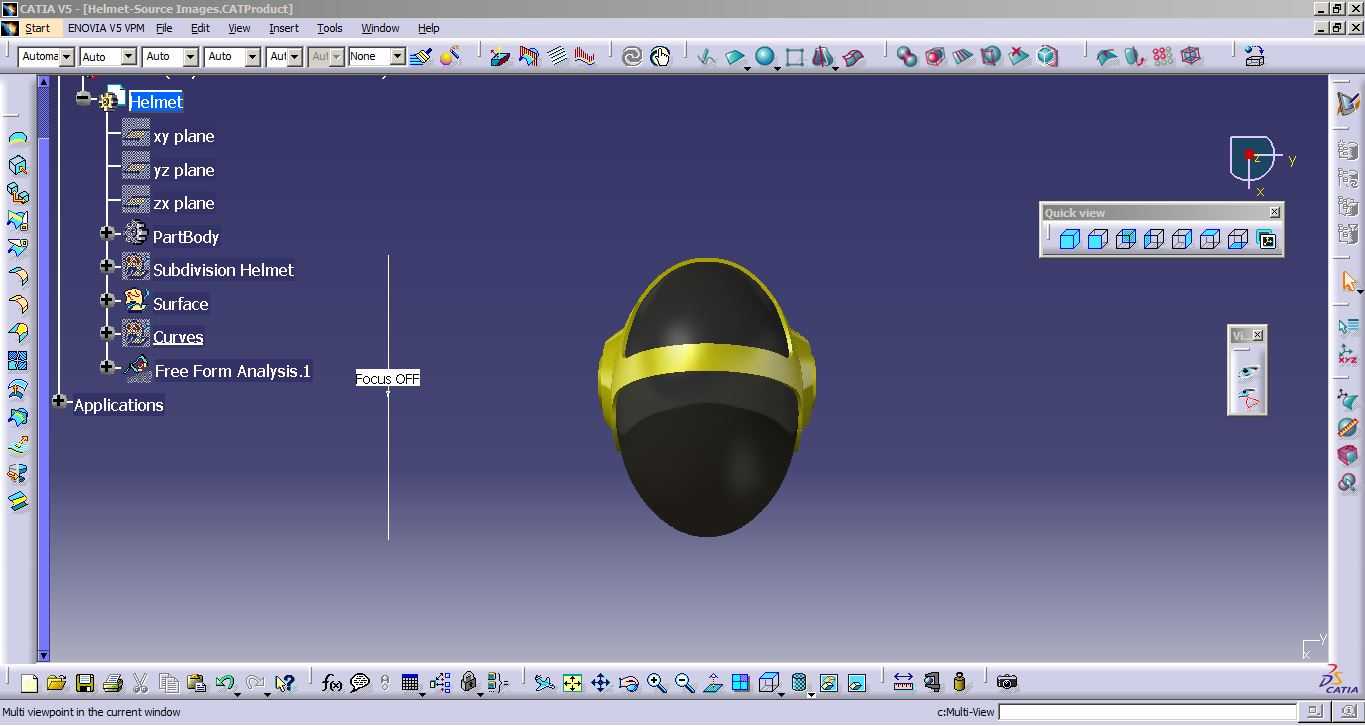Viewport: 1365px width, 726px height.
Task: Click the Curves tree label
Action: pyautogui.click(x=178, y=338)
